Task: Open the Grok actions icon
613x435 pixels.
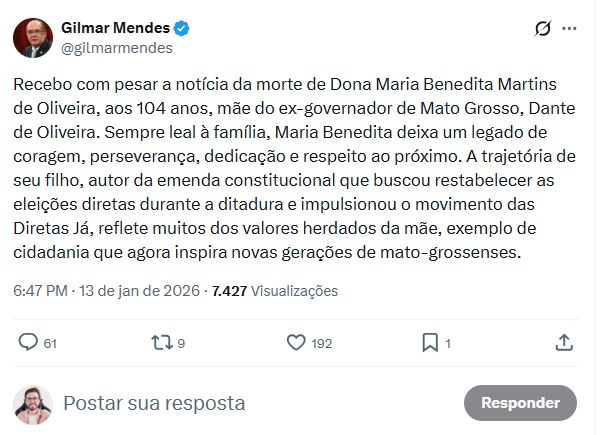Action: (543, 29)
